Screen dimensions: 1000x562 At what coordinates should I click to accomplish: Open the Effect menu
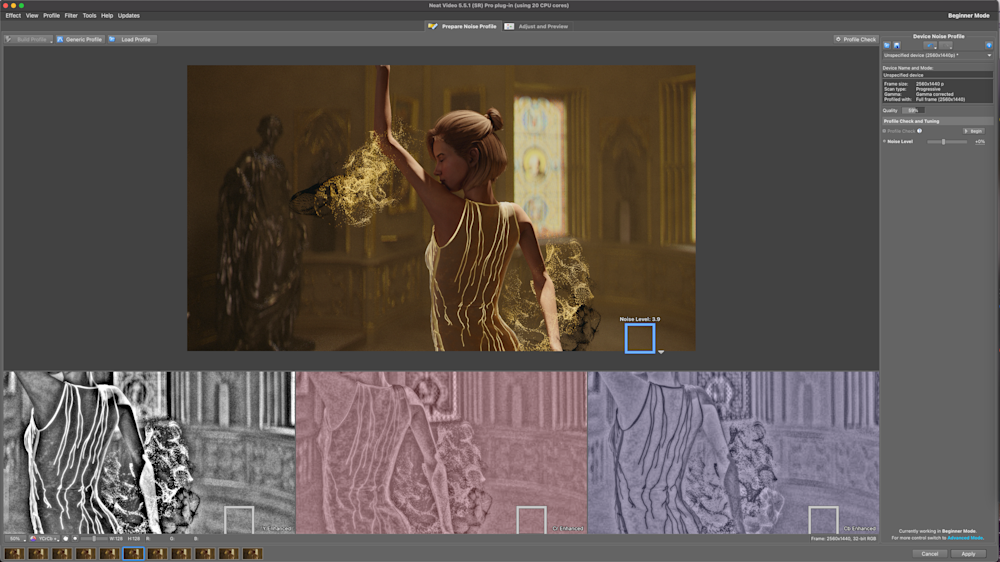point(13,15)
